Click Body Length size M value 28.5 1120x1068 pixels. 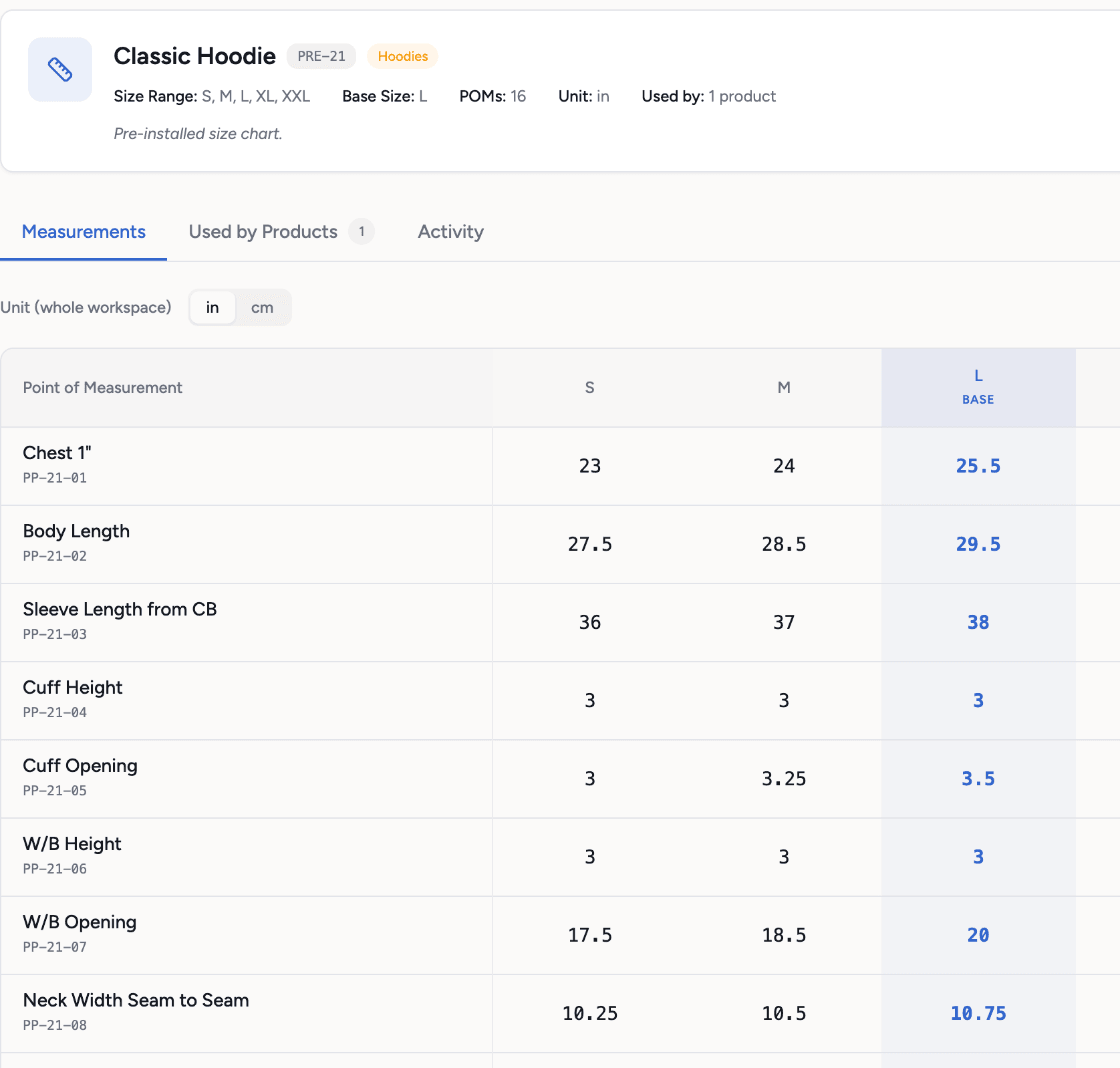point(784,544)
